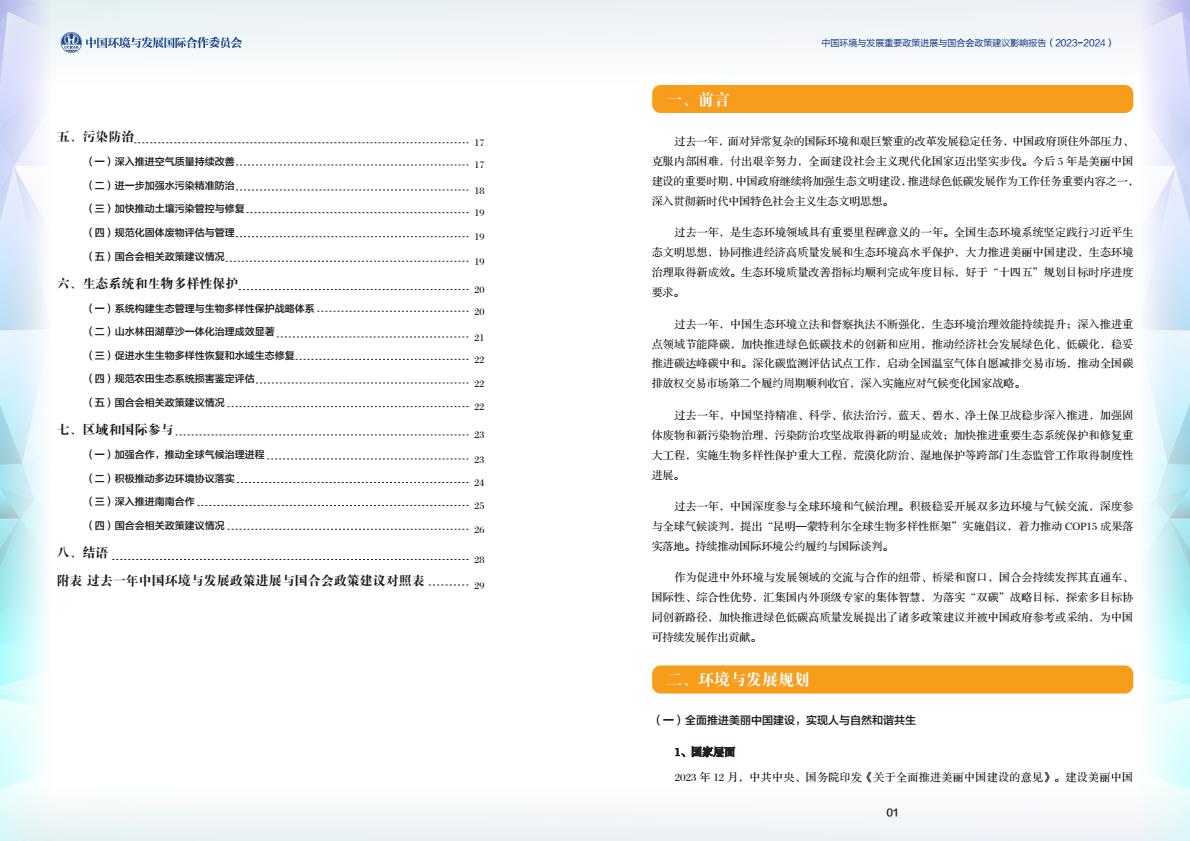This screenshot has height=841, width=1190.
Task: Click the orange heading banner 一、前言
Action: 892,99
